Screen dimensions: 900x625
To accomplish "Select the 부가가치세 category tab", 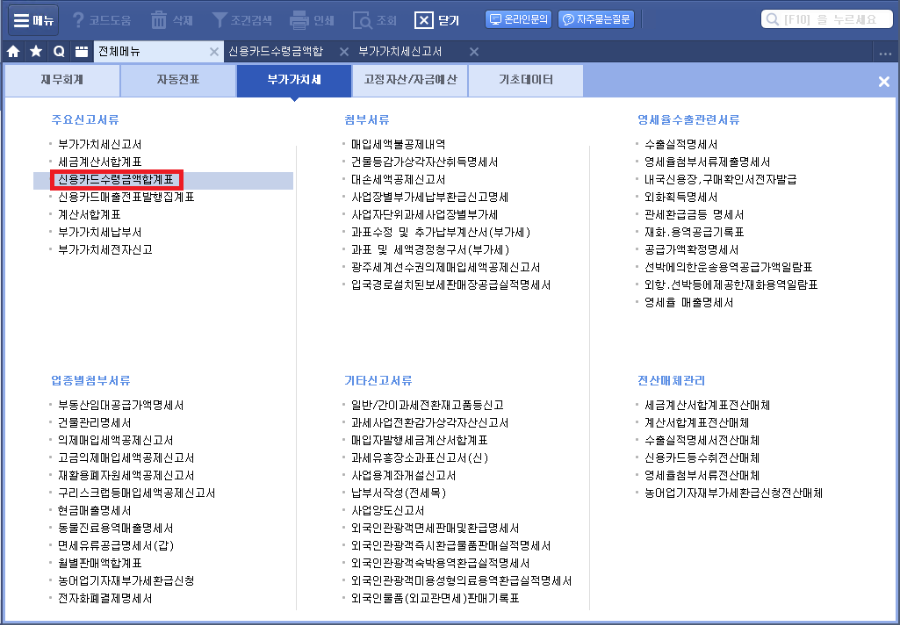I will (294, 80).
